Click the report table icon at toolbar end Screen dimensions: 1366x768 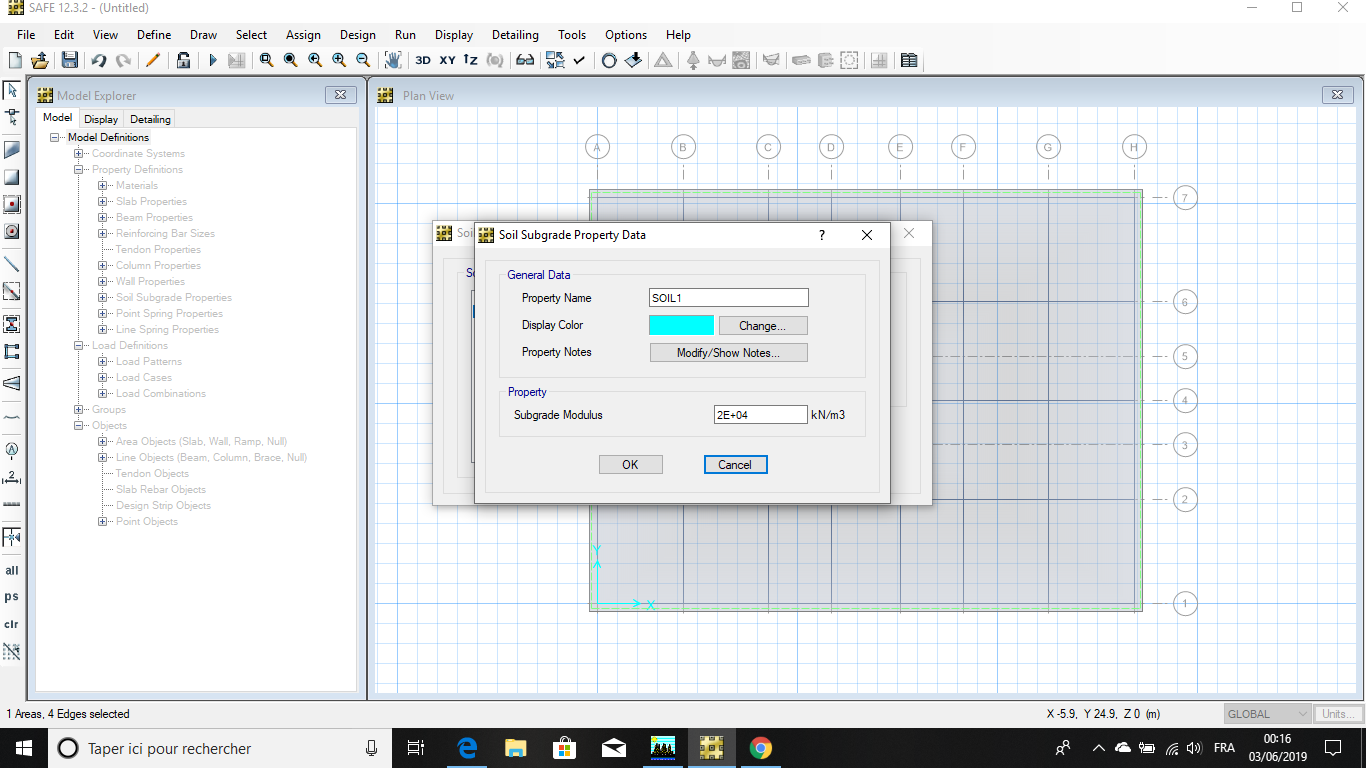click(x=909, y=60)
